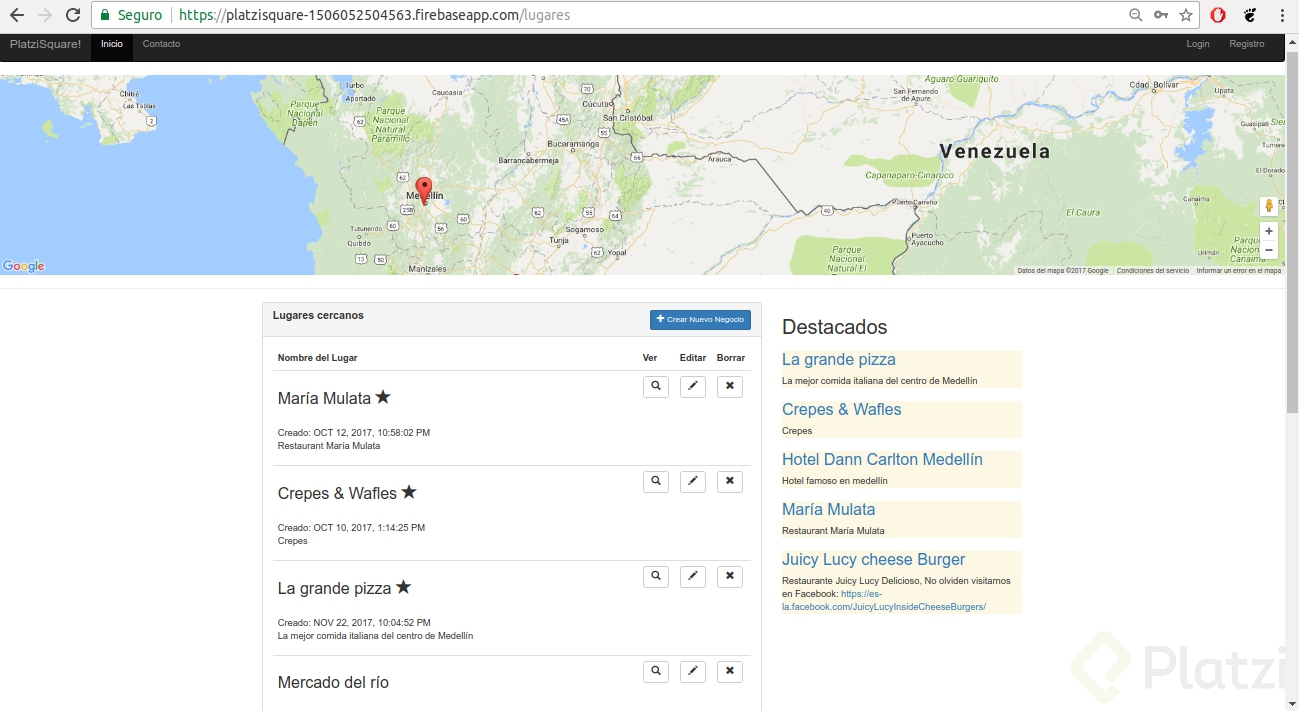1299x711 pixels.
Task: Click Condiciones del servicio on the map
Action: 1153,271
